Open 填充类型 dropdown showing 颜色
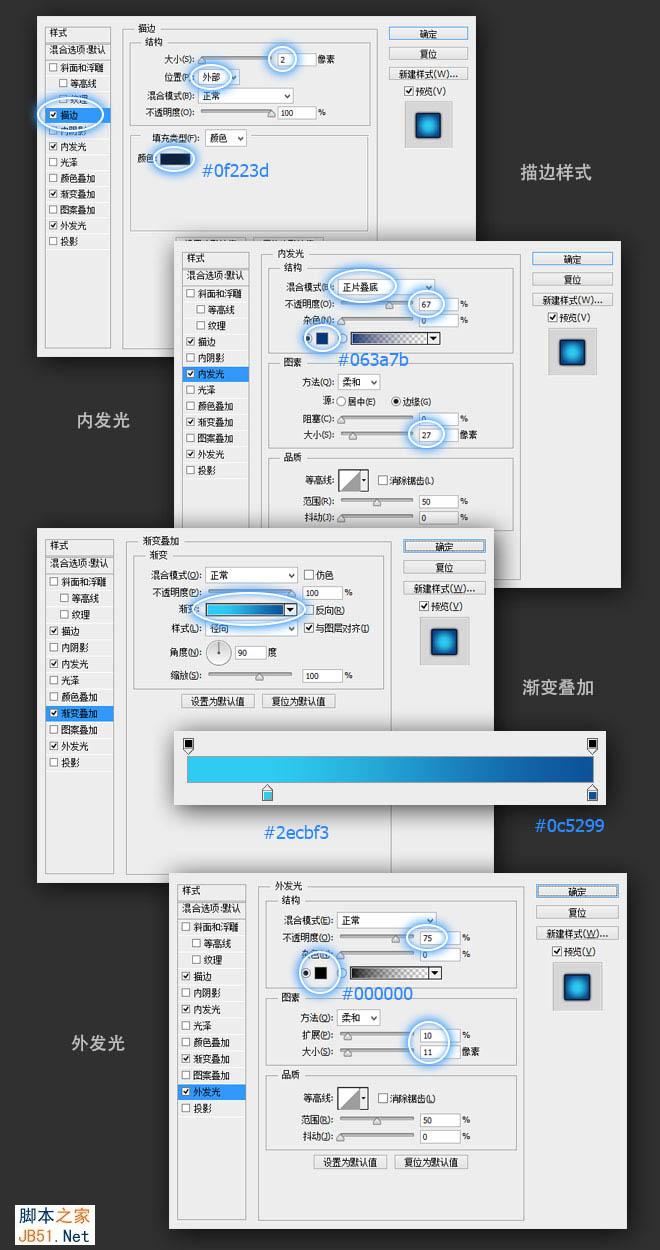 (x=225, y=138)
